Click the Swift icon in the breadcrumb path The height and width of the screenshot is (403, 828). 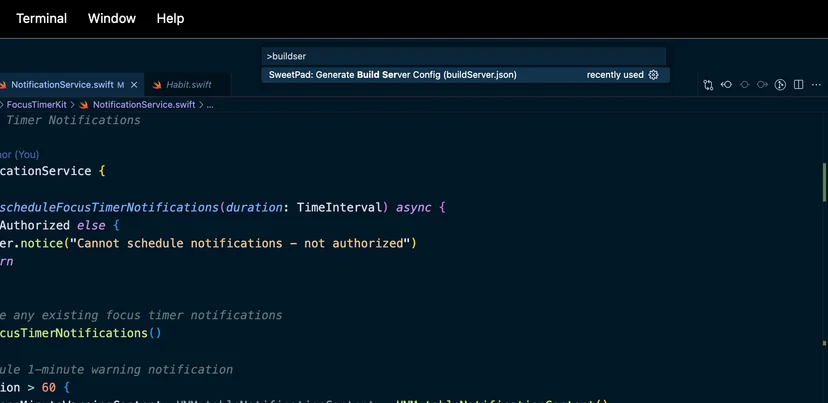(83, 105)
